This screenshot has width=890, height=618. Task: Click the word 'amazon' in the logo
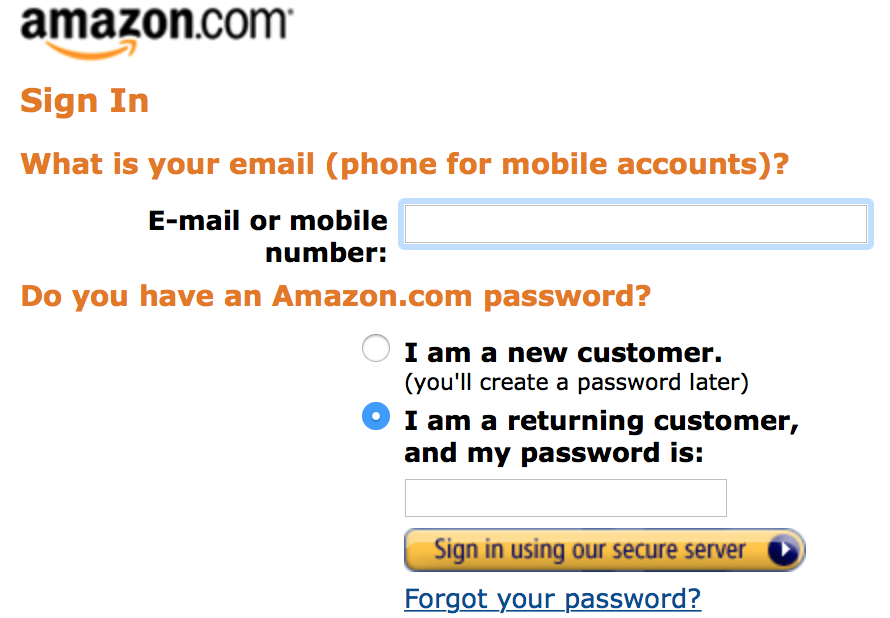click(x=103, y=24)
